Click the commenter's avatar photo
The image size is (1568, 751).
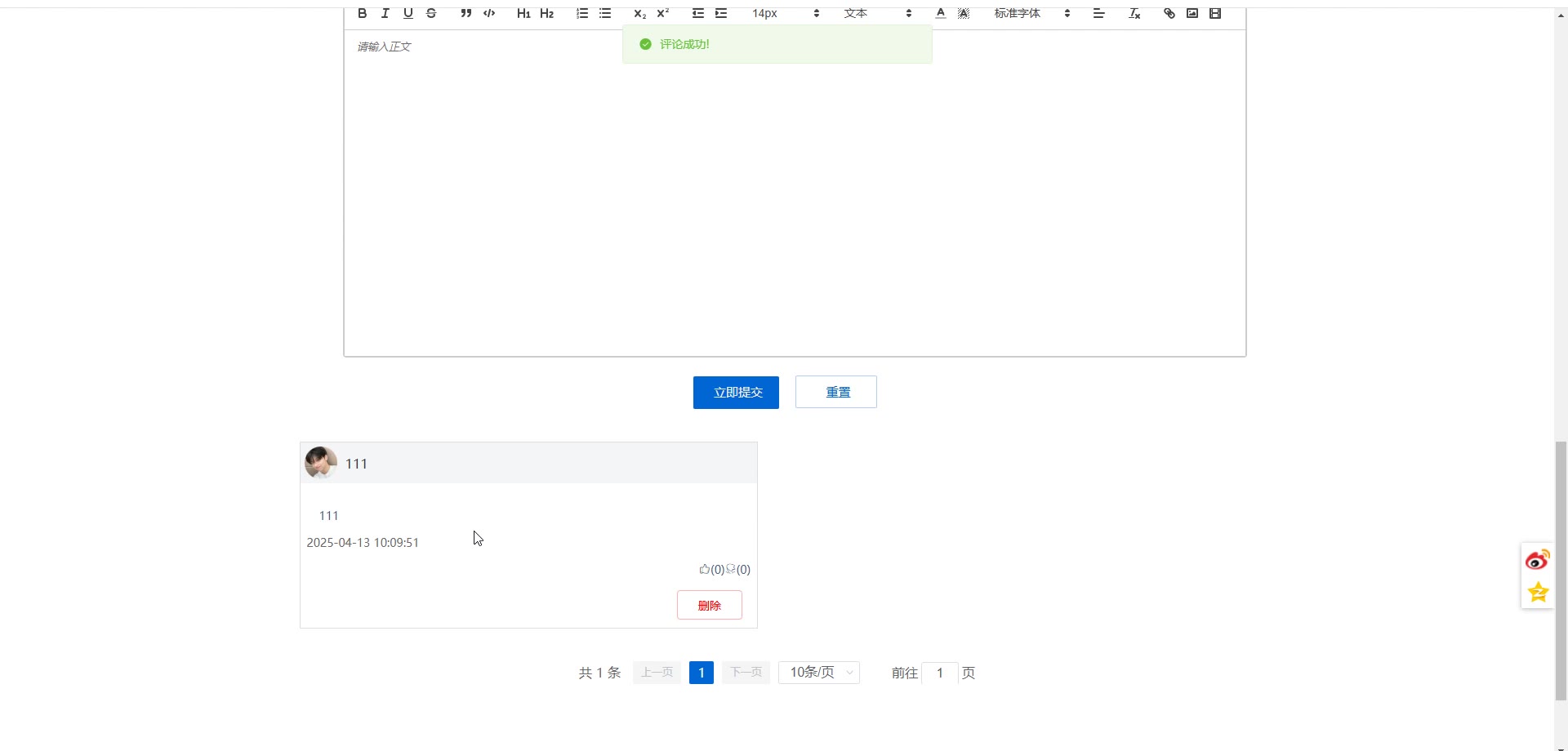[x=321, y=463]
